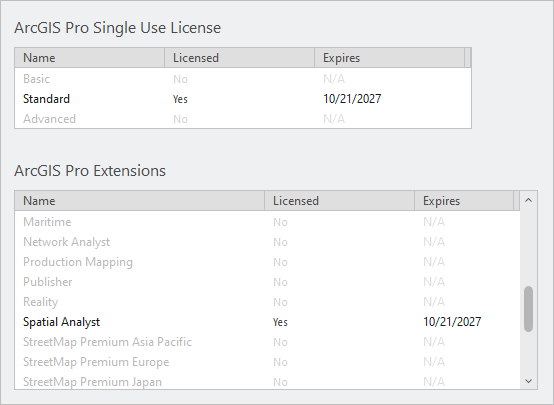Select the Reality extension row

[267, 302]
